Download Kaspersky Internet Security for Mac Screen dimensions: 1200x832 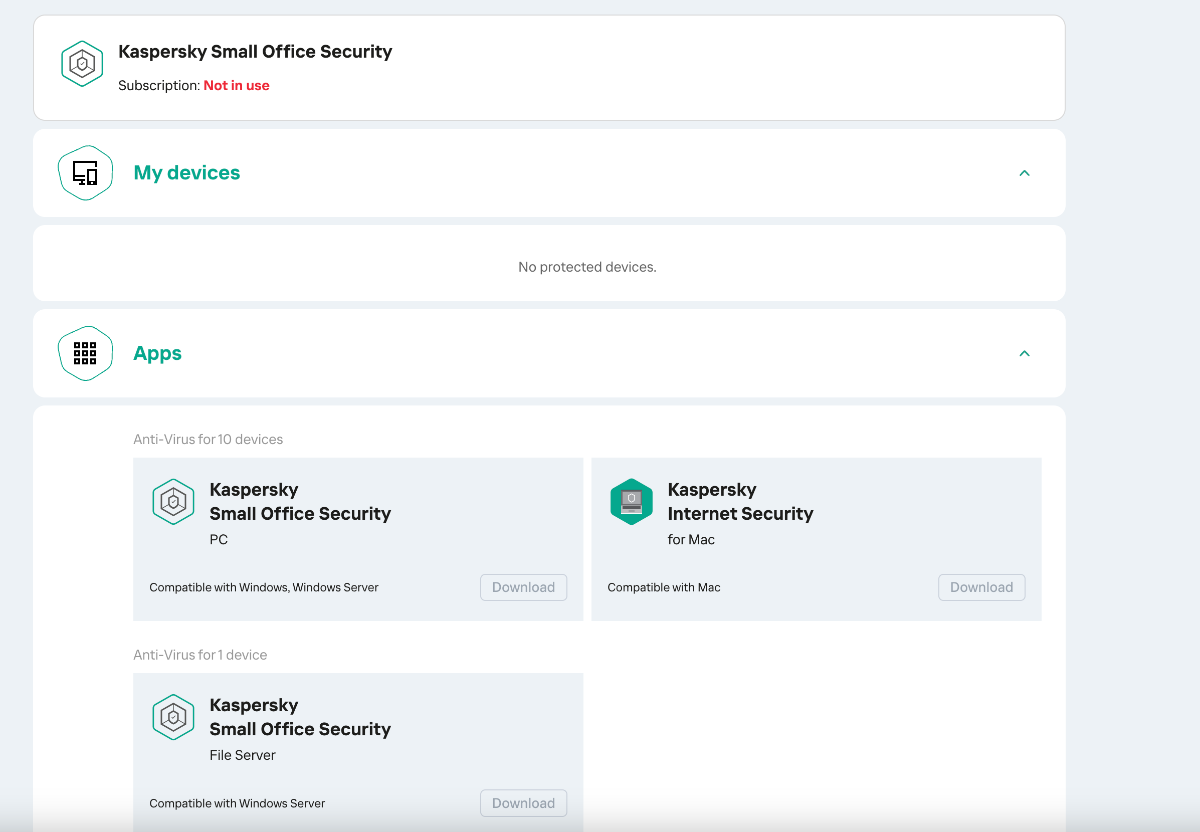tap(981, 587)
